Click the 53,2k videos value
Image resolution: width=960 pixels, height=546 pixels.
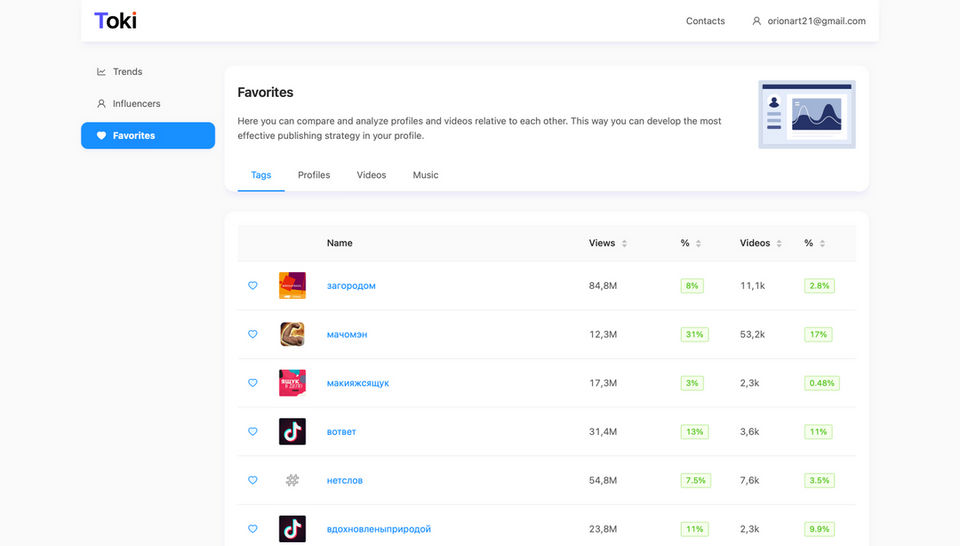pyautogui.click(x=752, y=334)
